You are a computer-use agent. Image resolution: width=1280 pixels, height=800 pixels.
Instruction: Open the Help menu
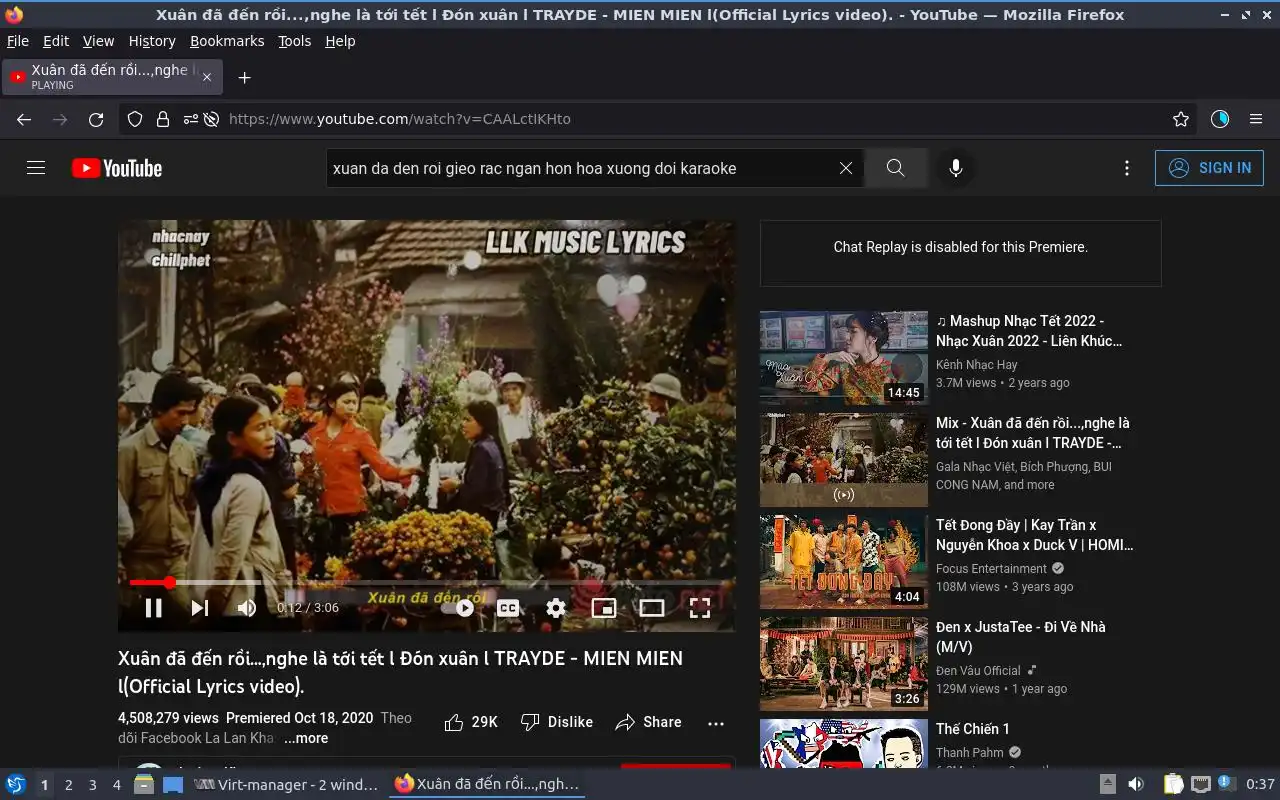tap(340, 41)
